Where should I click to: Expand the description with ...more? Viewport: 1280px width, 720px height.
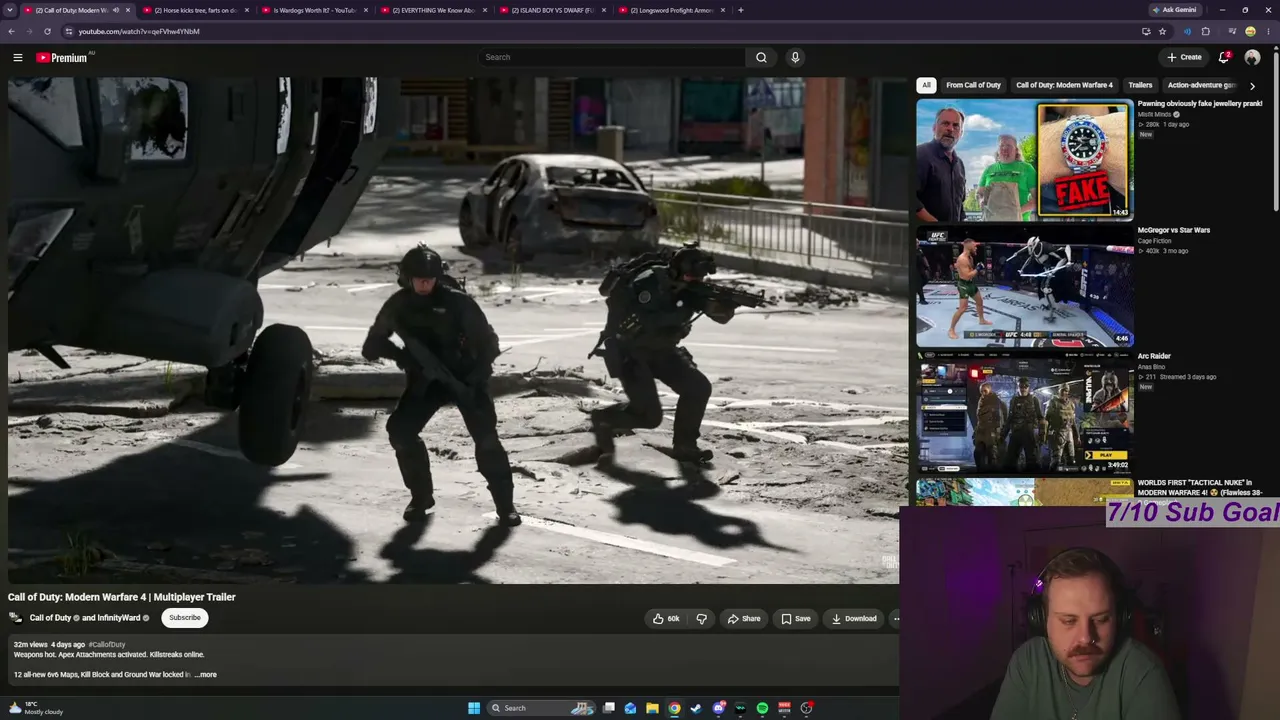205,675
